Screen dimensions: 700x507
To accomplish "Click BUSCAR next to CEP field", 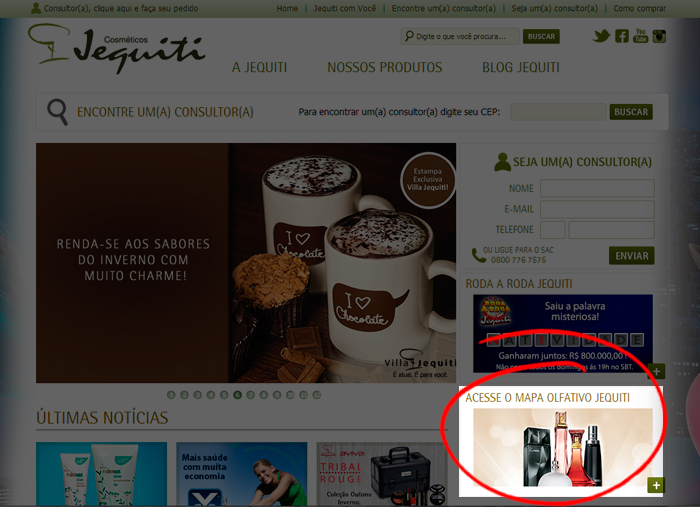I will pos(631,112).
